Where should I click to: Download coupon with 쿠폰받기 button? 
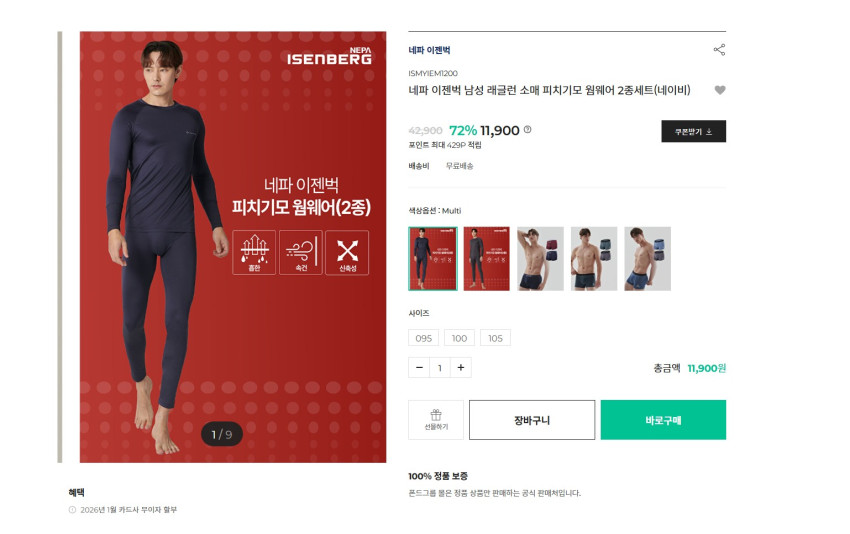[x=693, y=131]
